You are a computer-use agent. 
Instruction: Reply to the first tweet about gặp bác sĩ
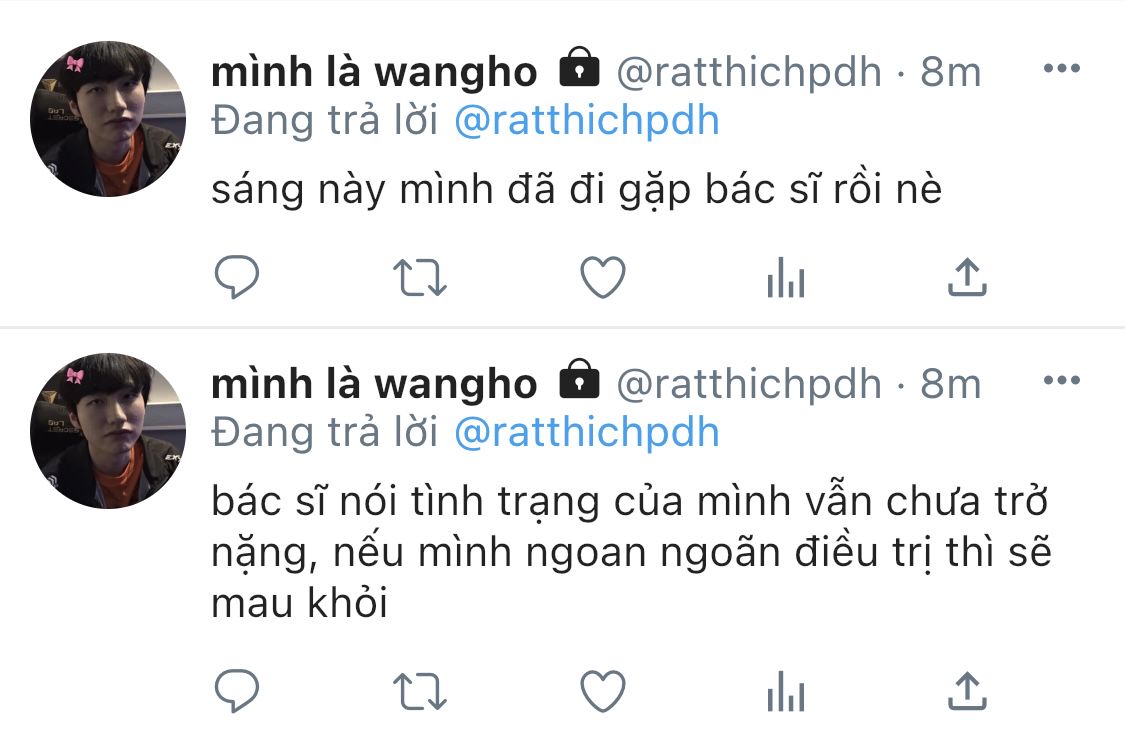(237, 277)
